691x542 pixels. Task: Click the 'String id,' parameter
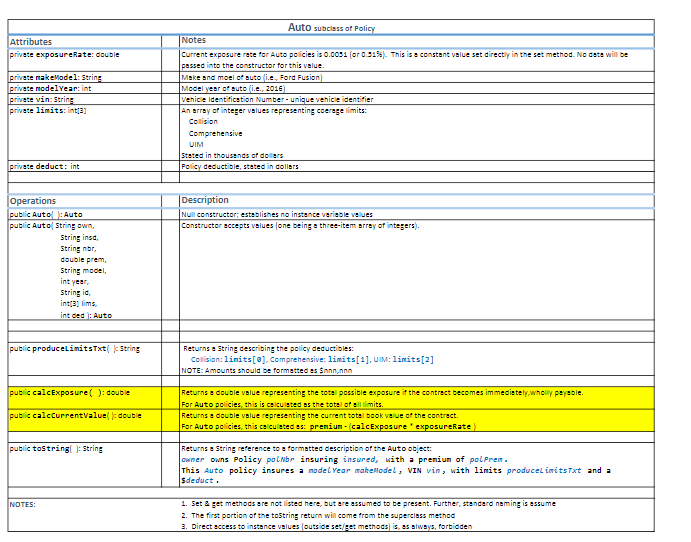[76, 292]
